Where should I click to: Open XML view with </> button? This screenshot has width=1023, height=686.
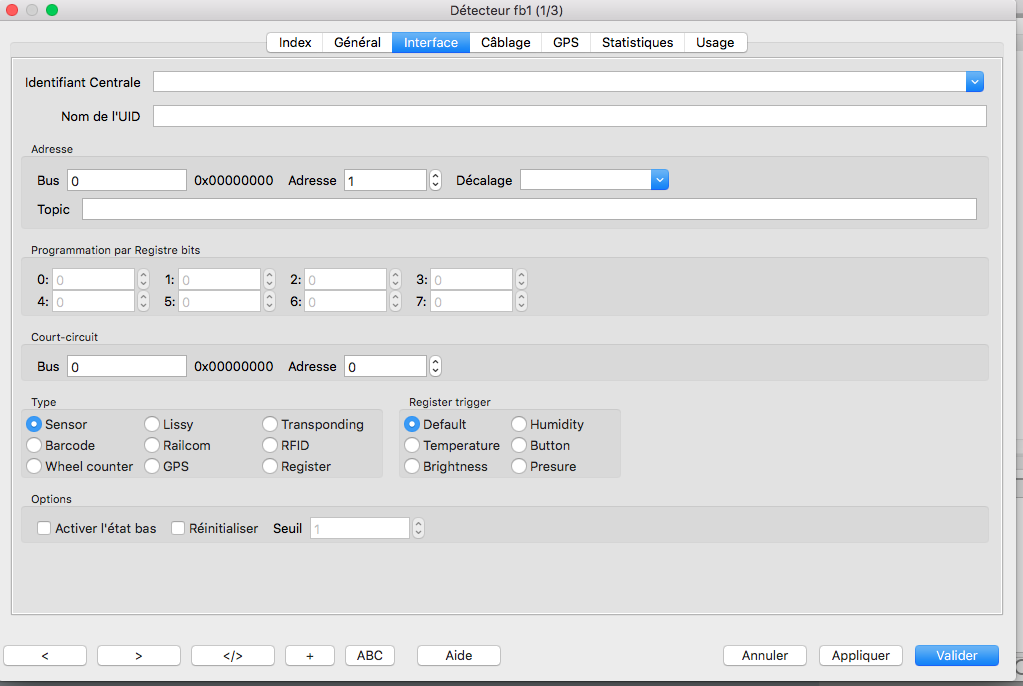point(233,655)
